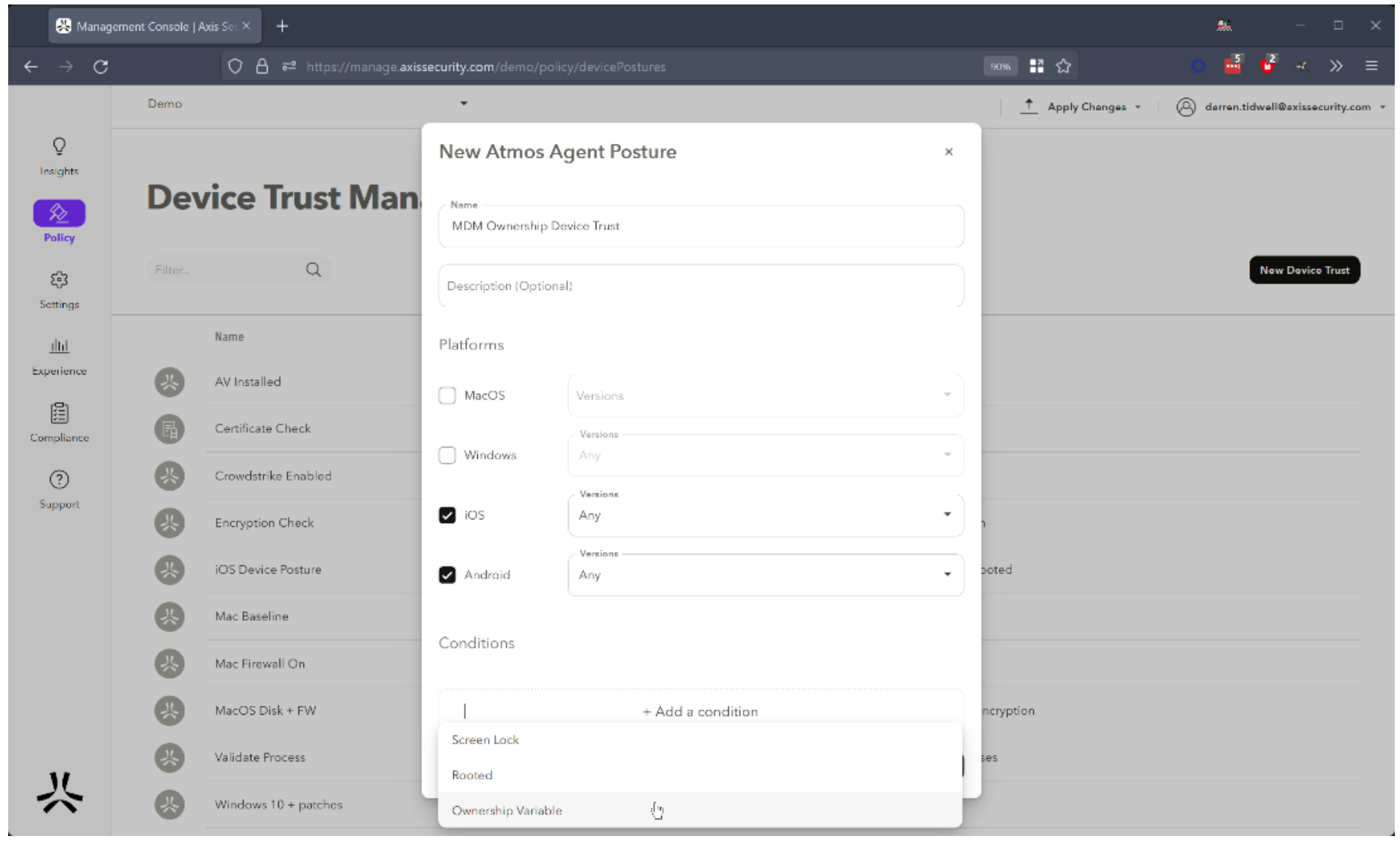The image size is (1400, 842).
Task: Enable the MacOS platform checkbox
Action: tap(447, 396)
